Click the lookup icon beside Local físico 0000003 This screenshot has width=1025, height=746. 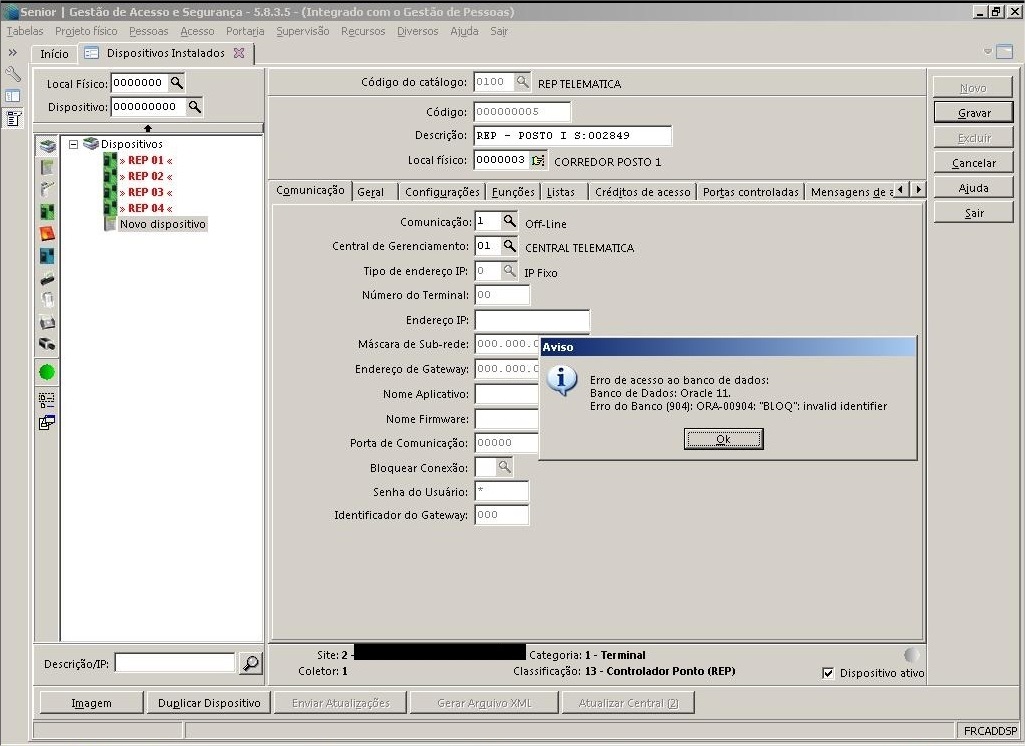[539, 160]
